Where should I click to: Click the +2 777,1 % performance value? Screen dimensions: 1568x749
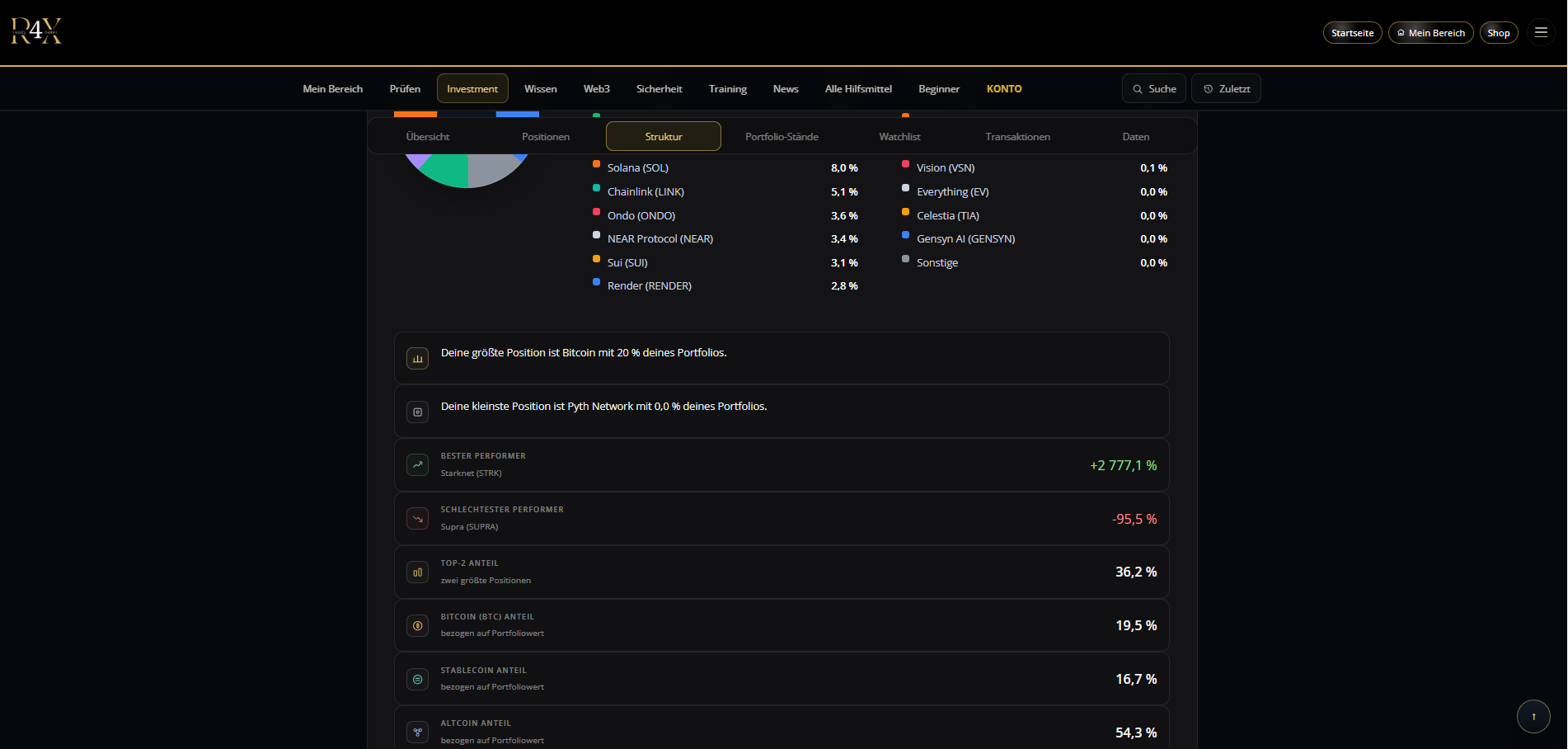click(x=1123, y=465)
